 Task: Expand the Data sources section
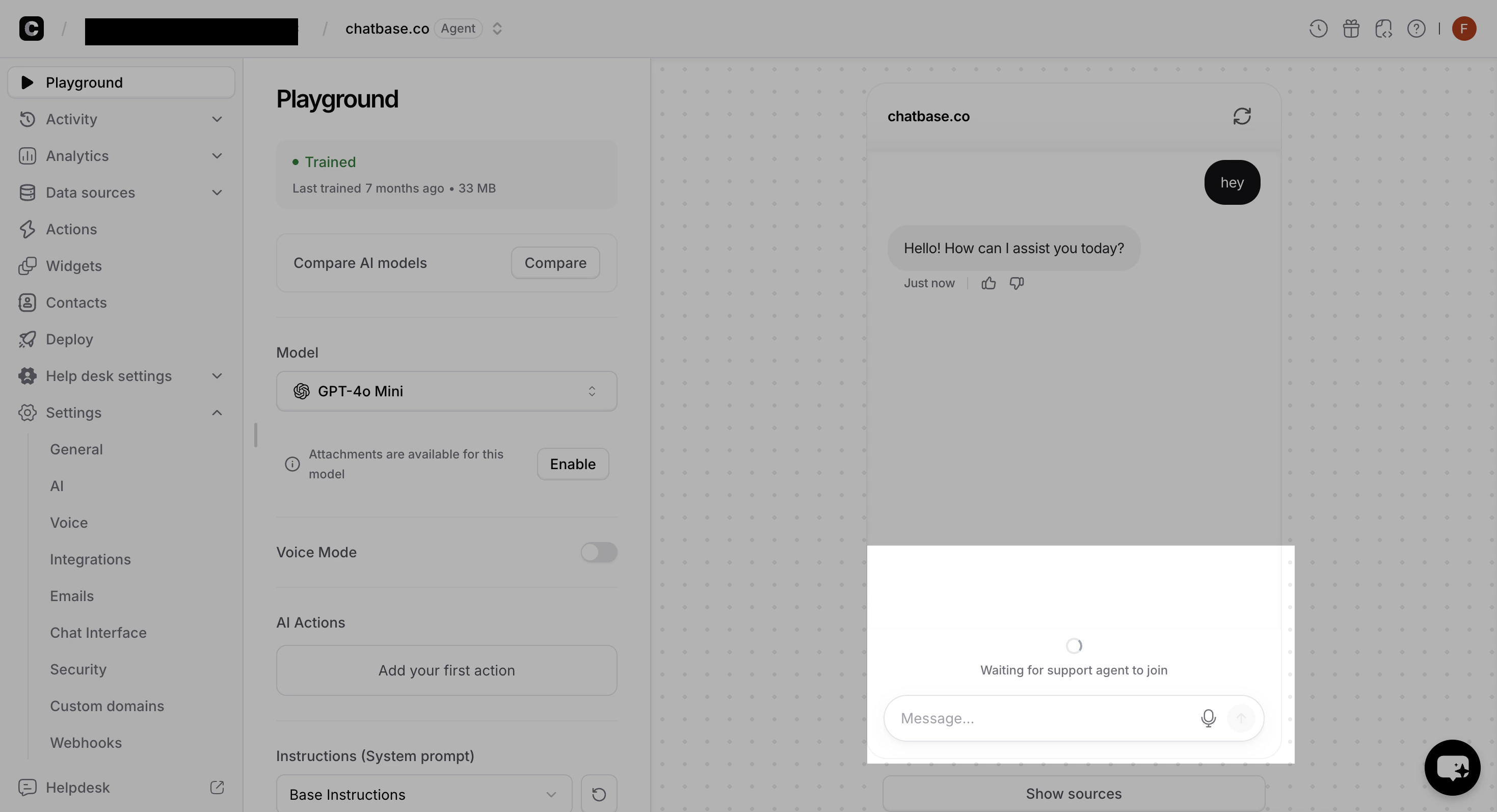tap(216, 192)
